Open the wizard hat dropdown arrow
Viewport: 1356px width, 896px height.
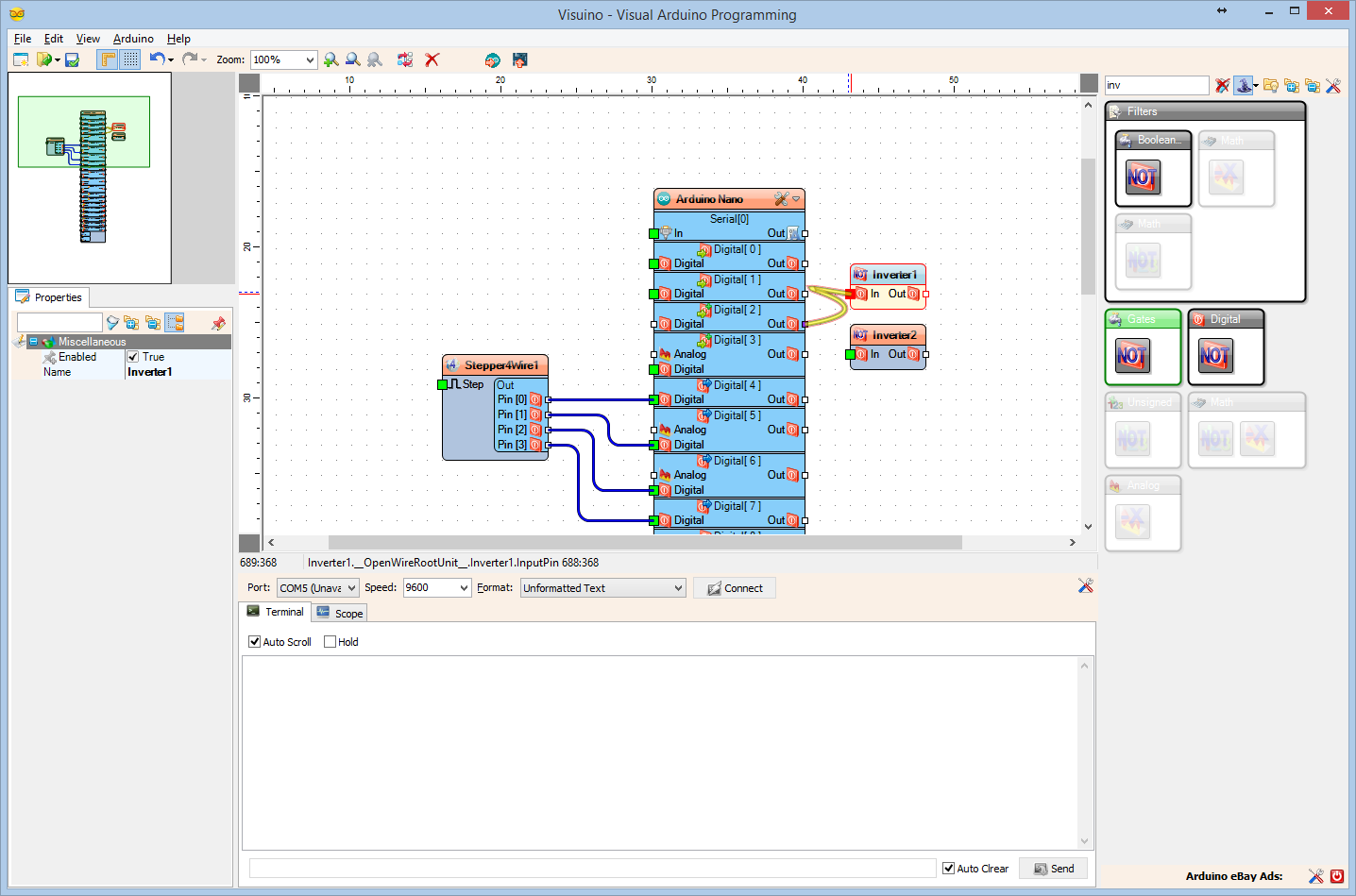coord(1256,86)
